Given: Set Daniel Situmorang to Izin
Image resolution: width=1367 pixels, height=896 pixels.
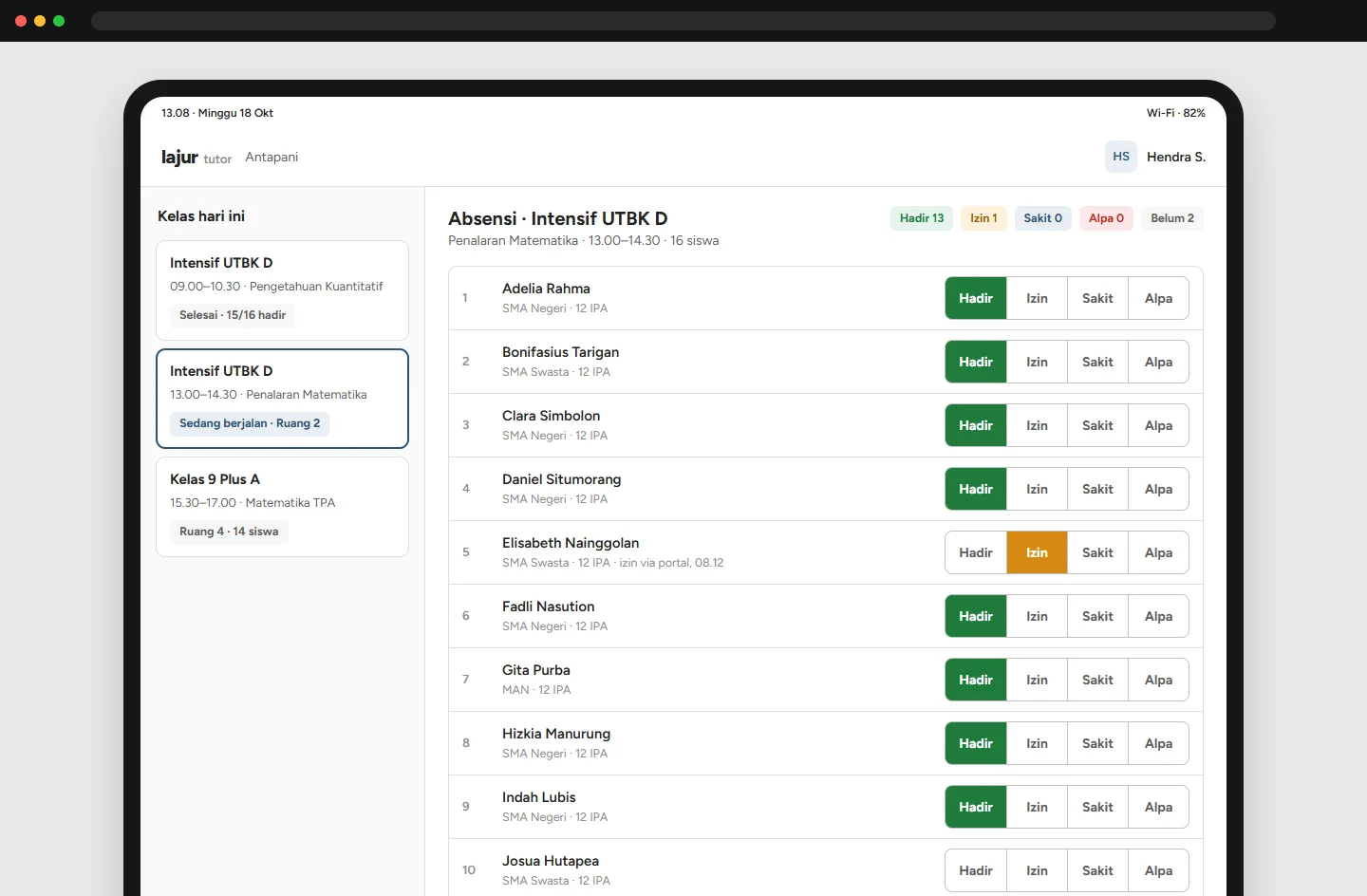Looking at the screenshot, I should [1037, 489].
